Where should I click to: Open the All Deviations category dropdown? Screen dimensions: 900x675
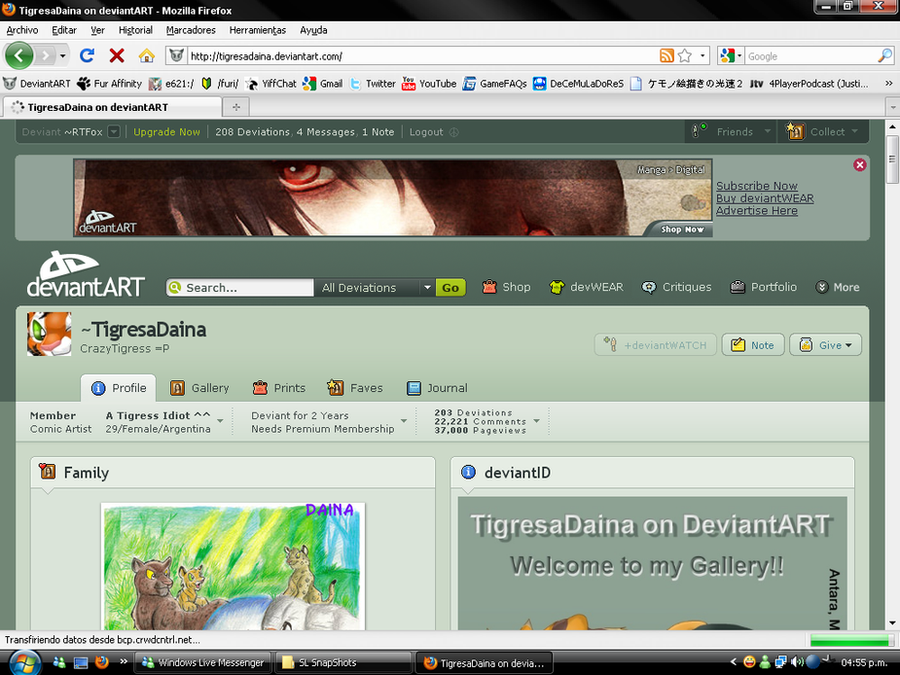coord(375,288)
